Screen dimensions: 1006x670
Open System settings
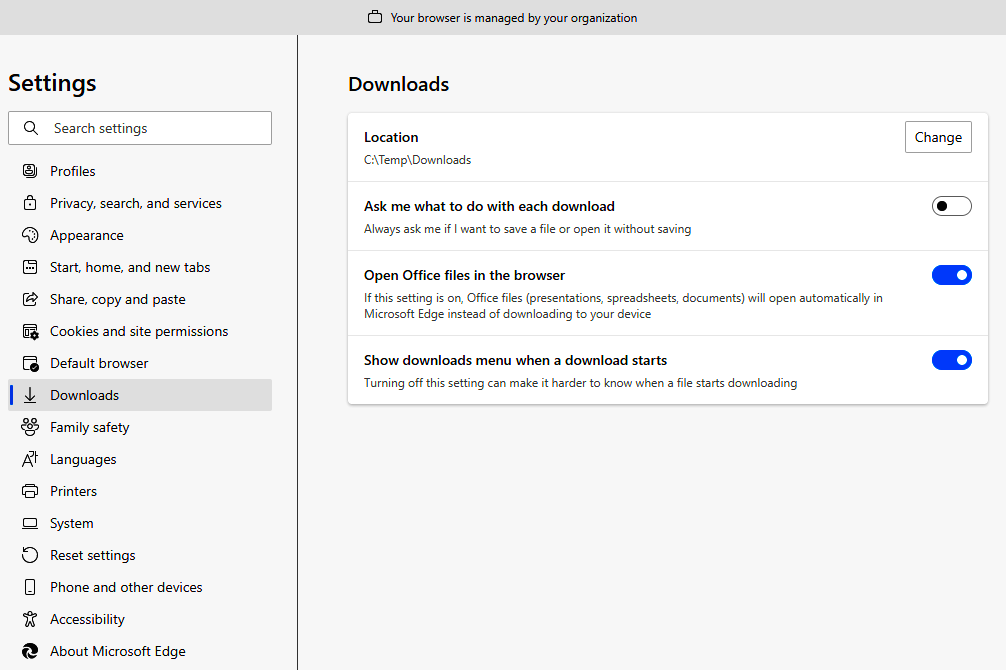tap(140, 523)
